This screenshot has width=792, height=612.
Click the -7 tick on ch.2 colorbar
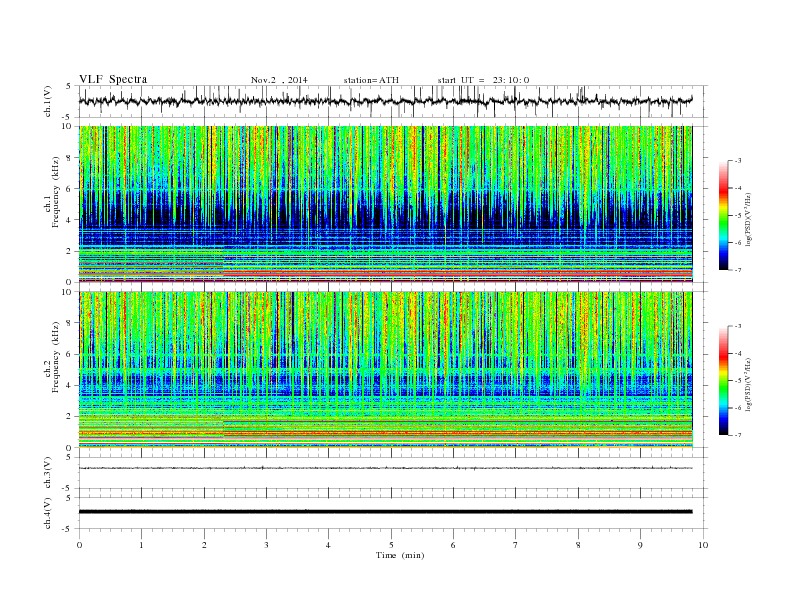tap(737, 435)
